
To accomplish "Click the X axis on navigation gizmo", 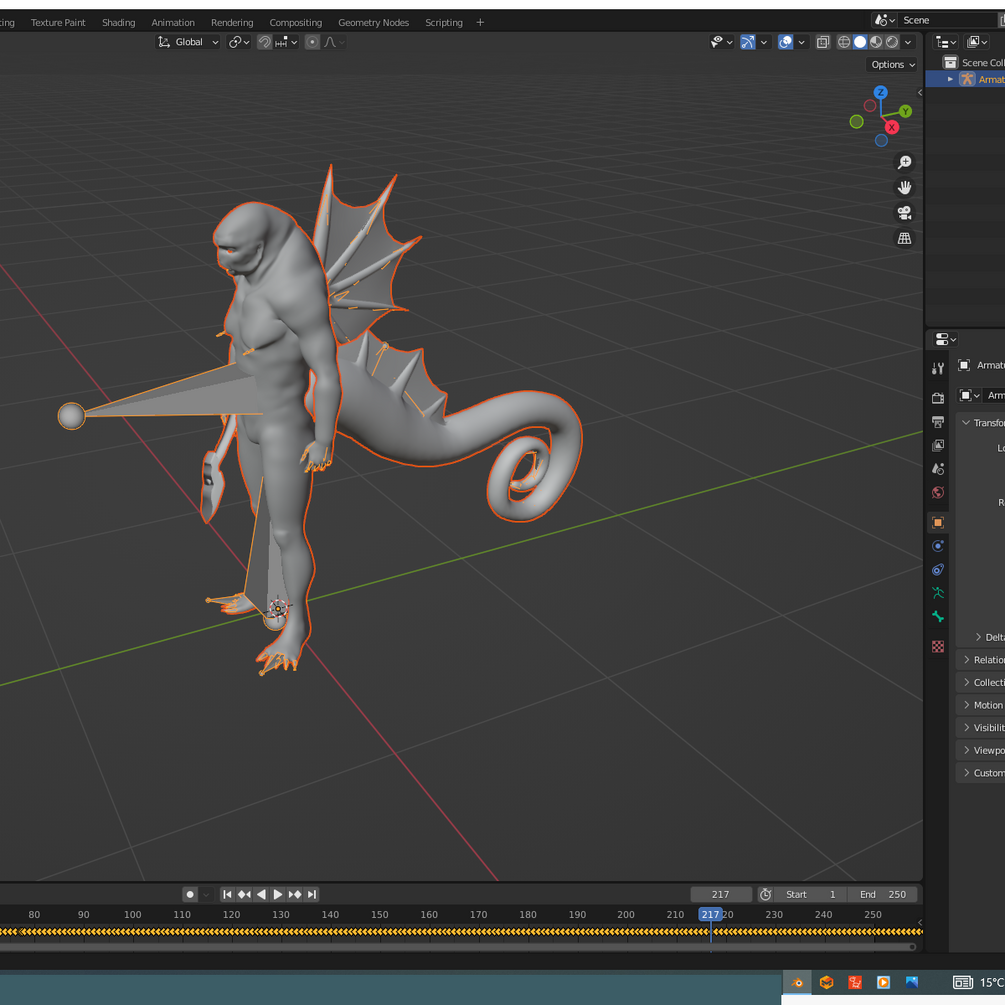I will (x=892, y=128).
